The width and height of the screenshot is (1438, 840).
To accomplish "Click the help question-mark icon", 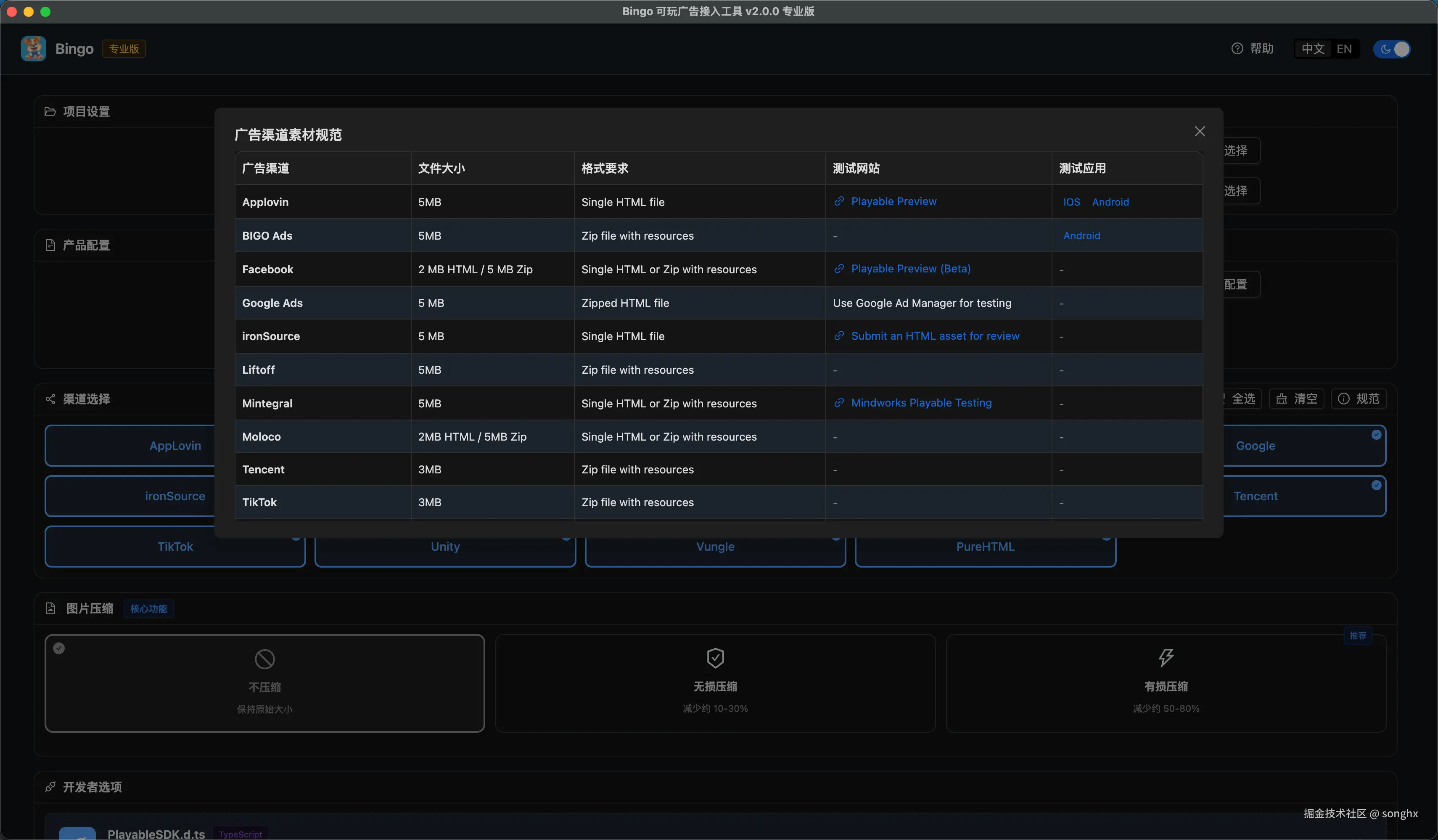I will 1237,48.
